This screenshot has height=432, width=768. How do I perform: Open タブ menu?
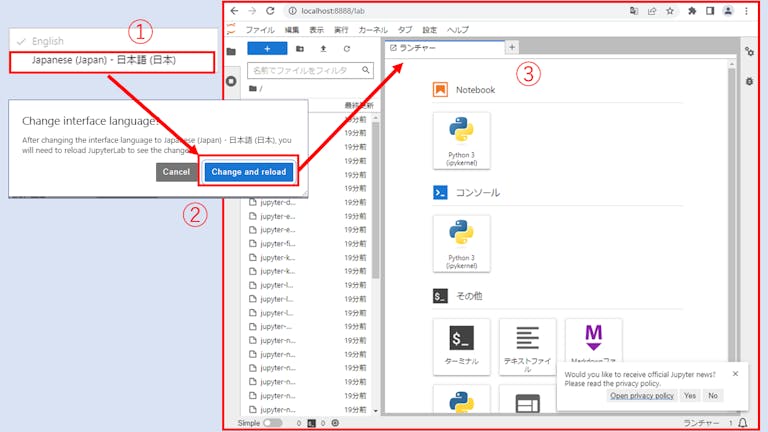[405, 30]
